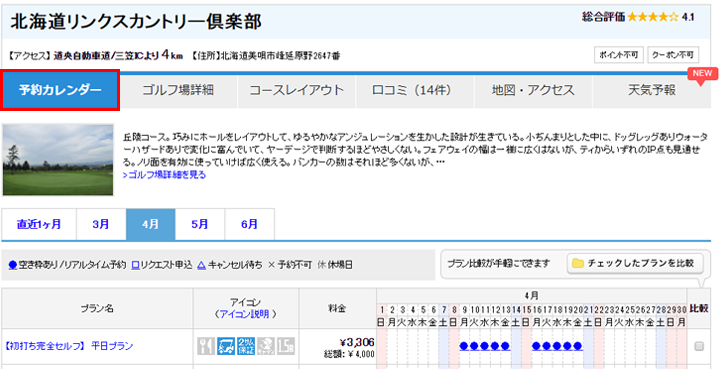
Task: Click the プラン名 column header
Action: (97, 308)
